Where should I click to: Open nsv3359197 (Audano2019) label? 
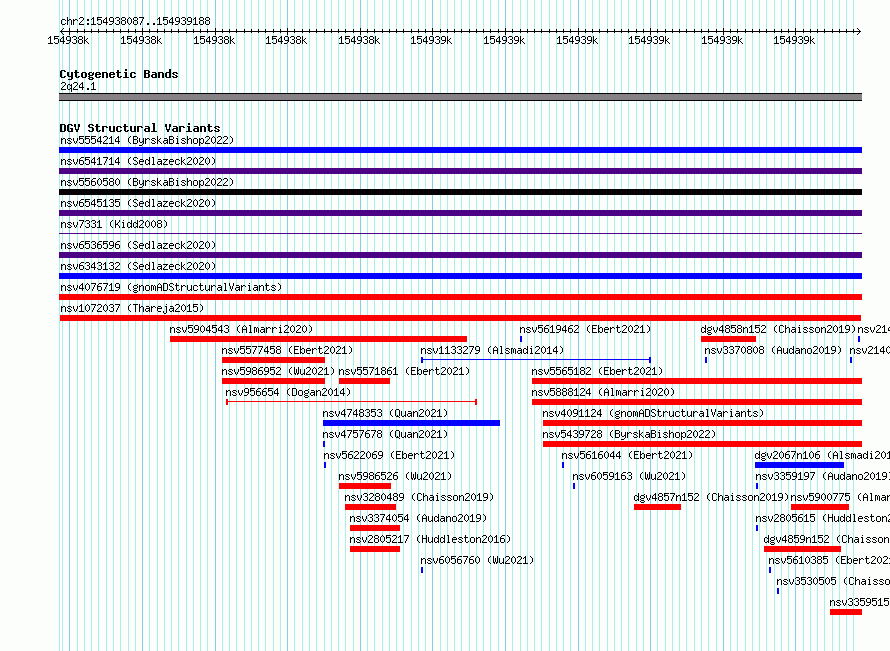pos(822,476)
